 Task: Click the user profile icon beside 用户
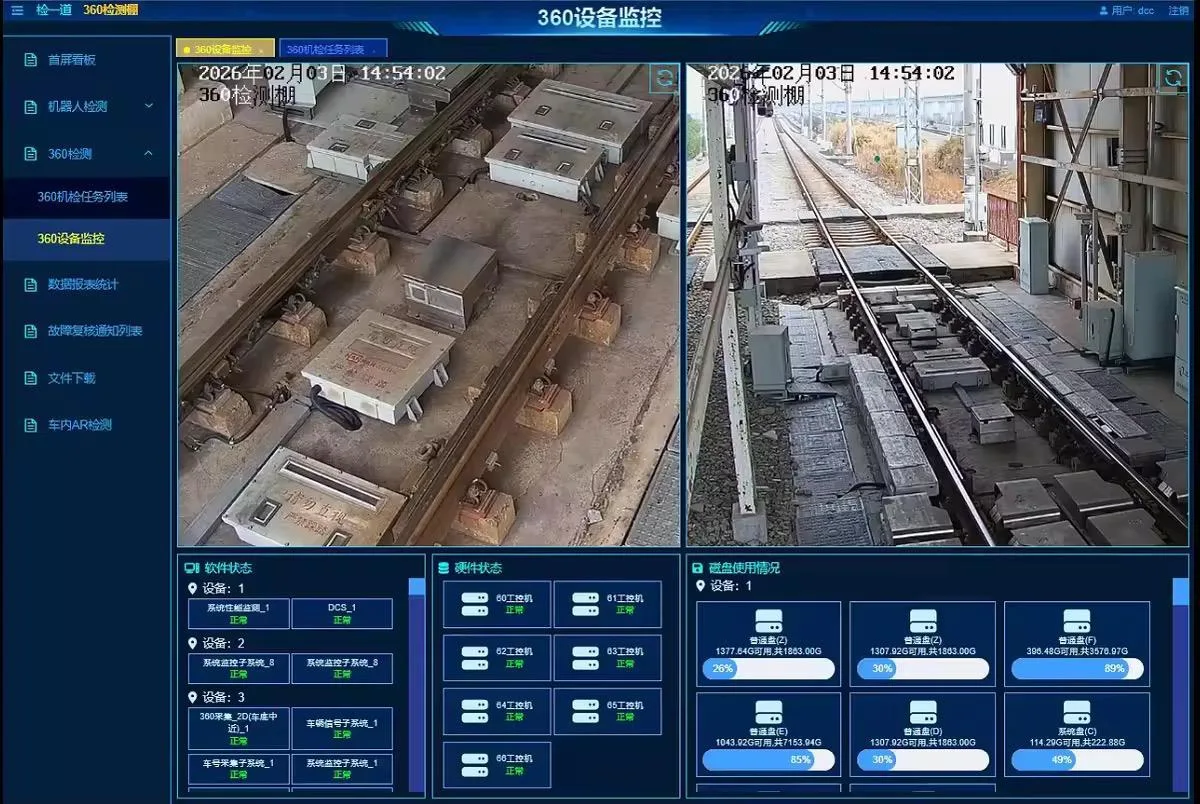tap(1104, 10)
